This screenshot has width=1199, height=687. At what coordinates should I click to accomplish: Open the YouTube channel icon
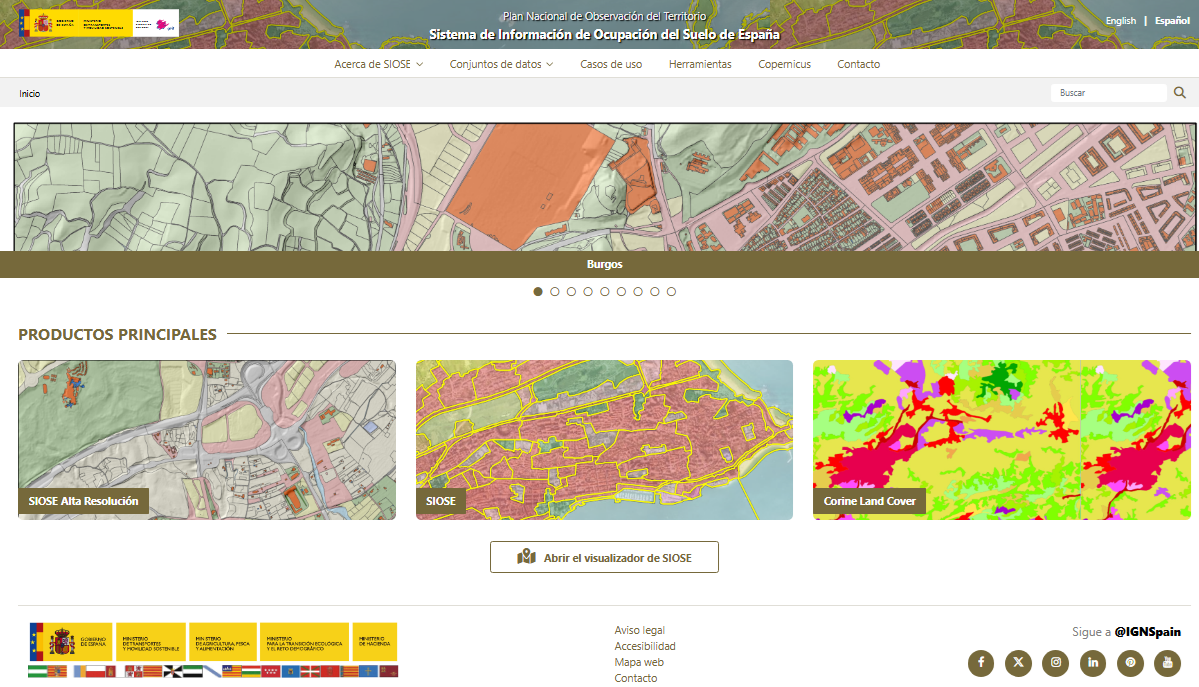coord(1167,662)
